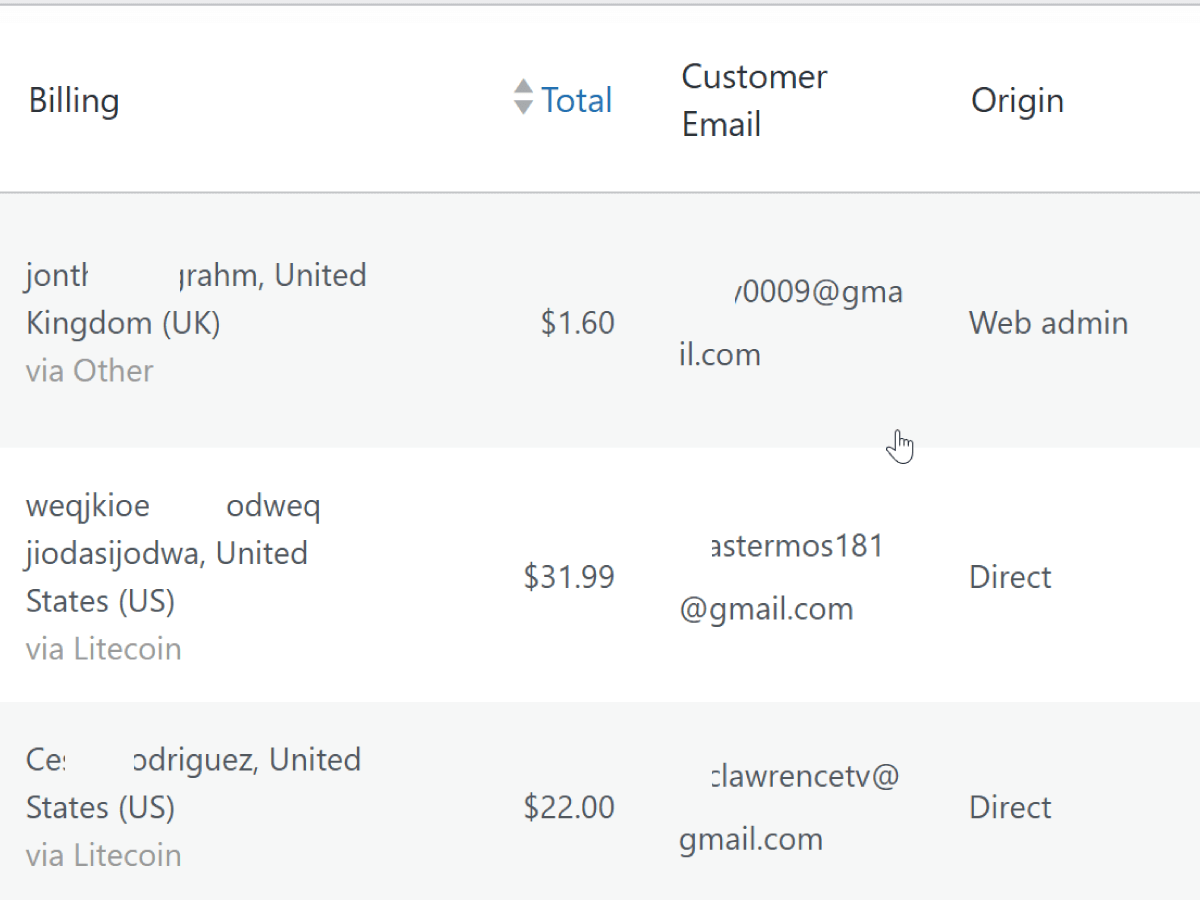Click Direct origin in the $22.00 row

tap(1010, 807)
